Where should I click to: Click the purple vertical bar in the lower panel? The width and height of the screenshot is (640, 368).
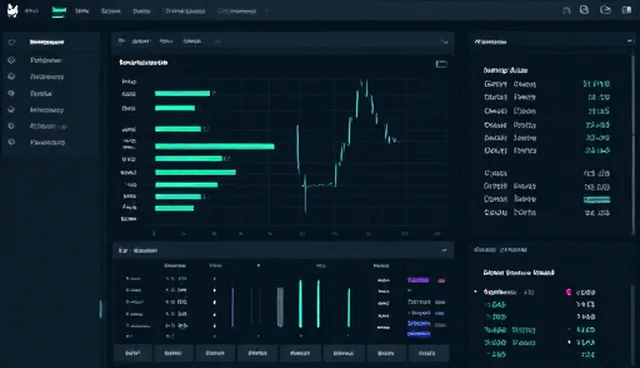click(x=233, y=307)
